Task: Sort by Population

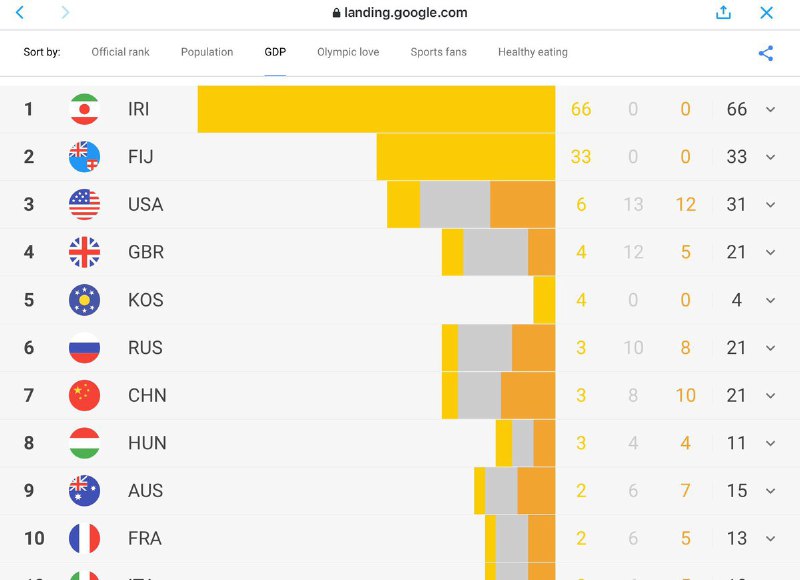Action: click(x=207, y=52)
